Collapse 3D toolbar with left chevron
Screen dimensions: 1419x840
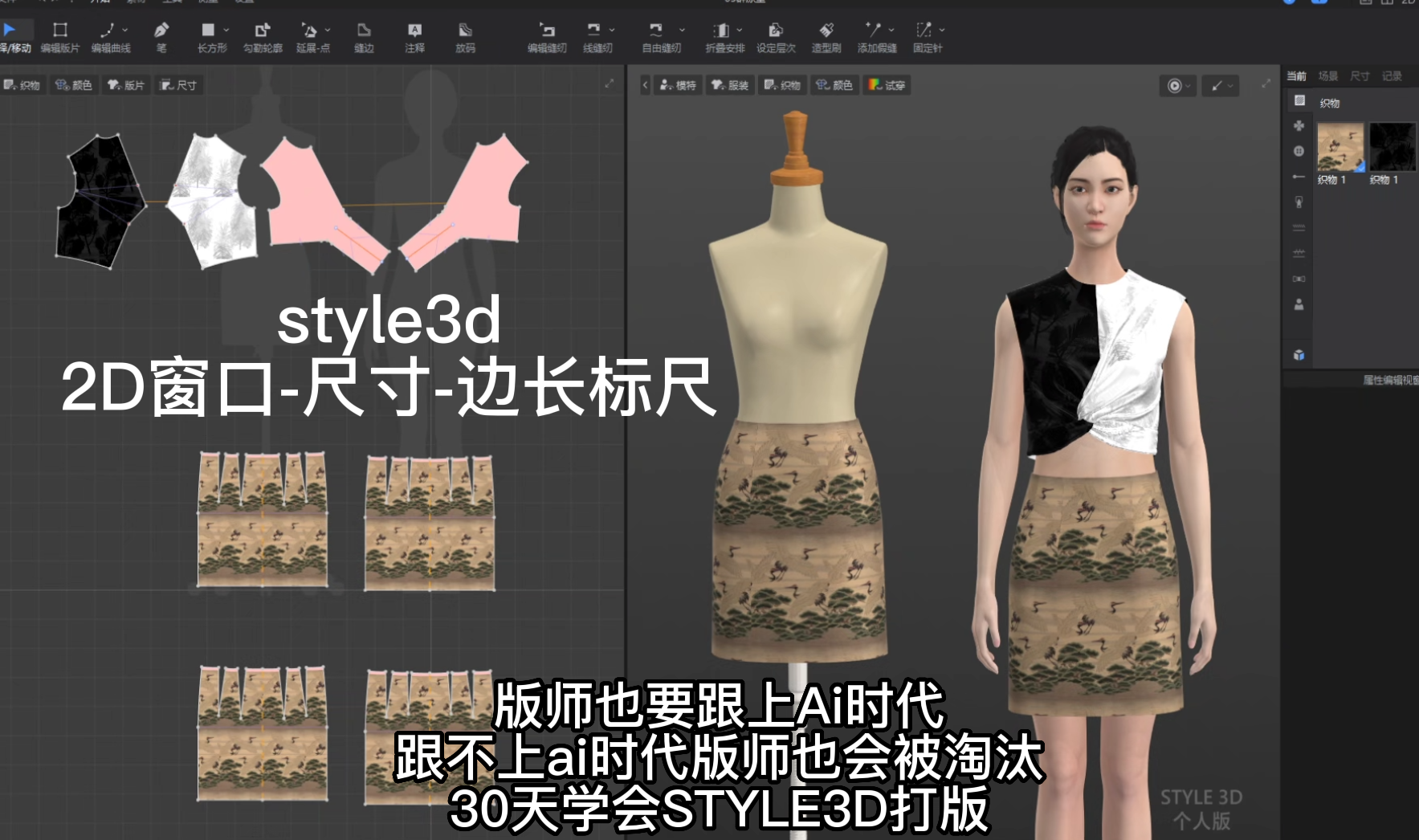645,85
